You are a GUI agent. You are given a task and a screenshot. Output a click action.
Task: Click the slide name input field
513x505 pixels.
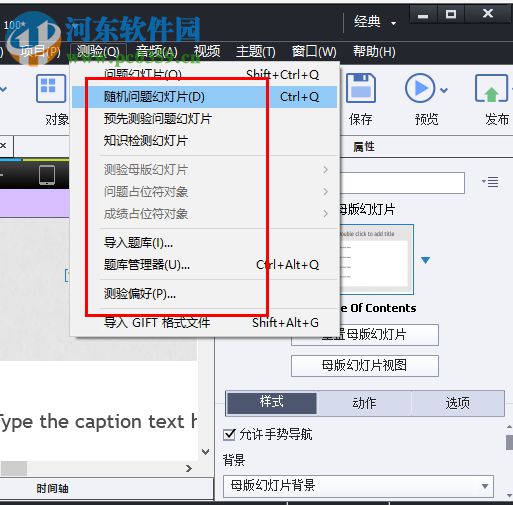point(402,183)
